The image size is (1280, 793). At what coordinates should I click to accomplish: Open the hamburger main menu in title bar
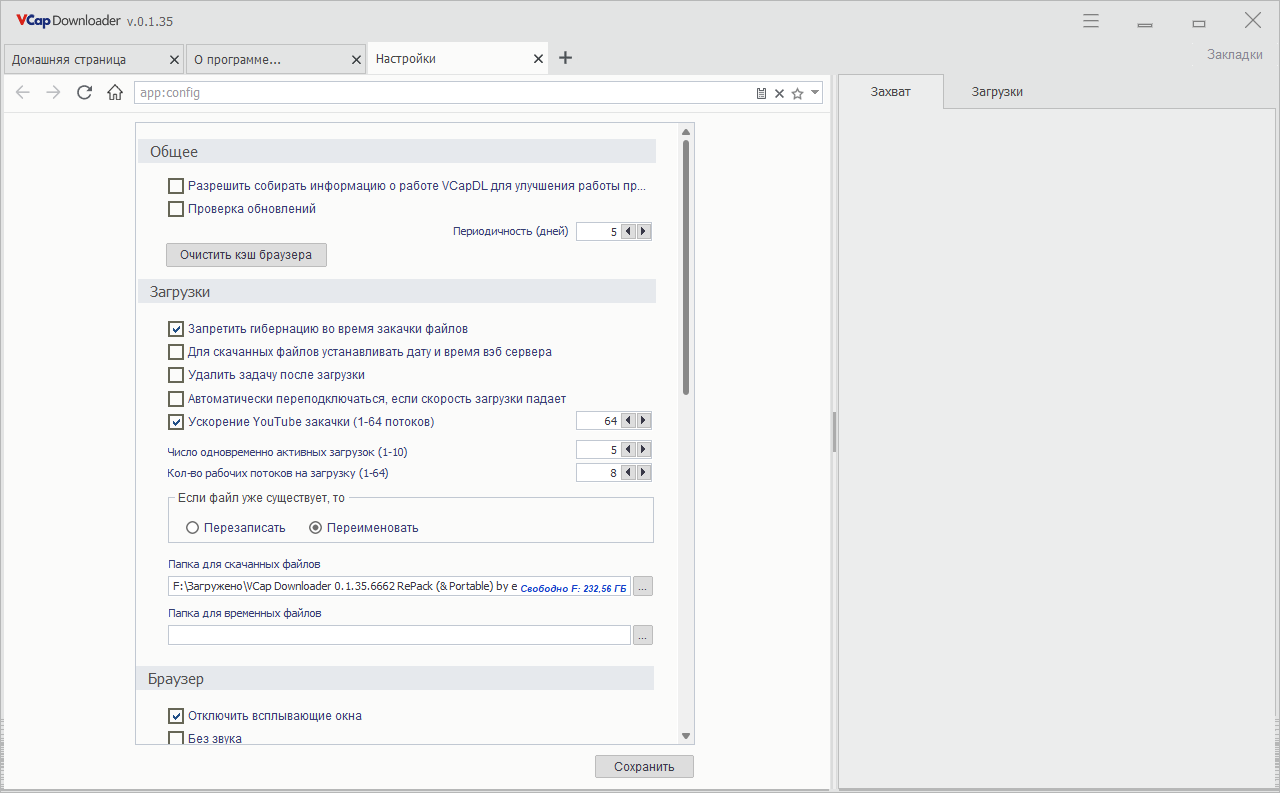[x=1091, y=21]
